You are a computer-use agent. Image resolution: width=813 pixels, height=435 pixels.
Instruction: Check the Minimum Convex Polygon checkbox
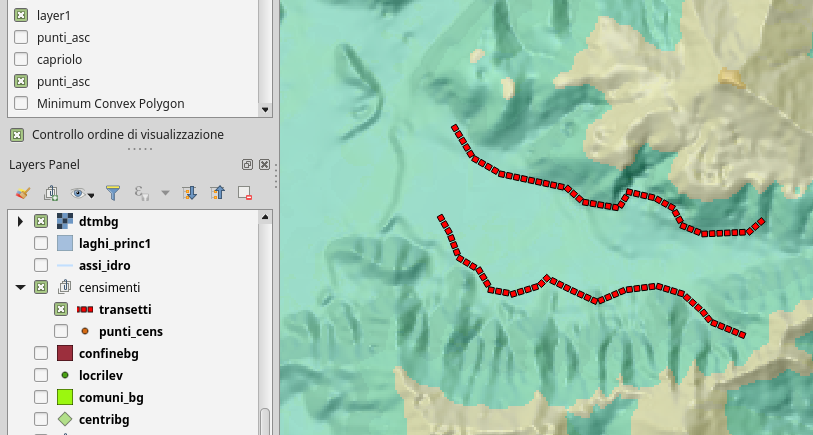point(21,103)
